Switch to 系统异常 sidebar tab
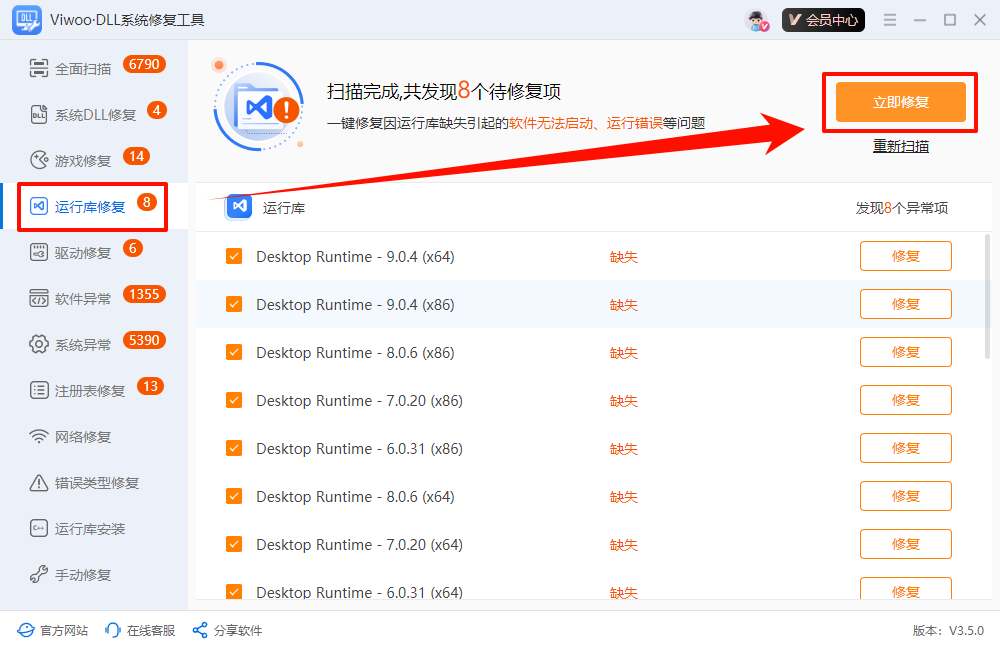1000x650 pixels. point(83,345)
